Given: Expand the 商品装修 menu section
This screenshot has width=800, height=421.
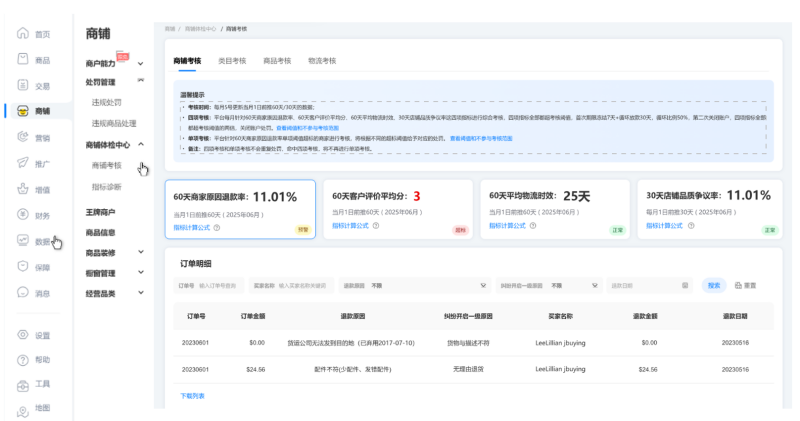Looking at the screenshot, I should [140, 253].
